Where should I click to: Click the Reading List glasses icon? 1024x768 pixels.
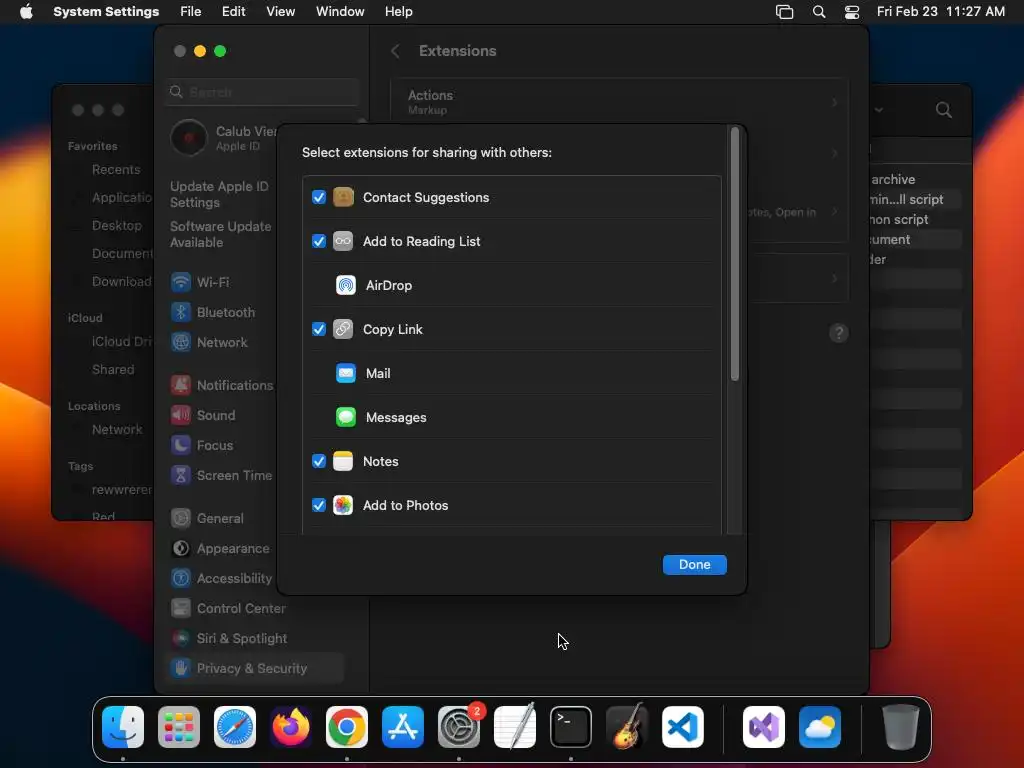tap(343, 241)
